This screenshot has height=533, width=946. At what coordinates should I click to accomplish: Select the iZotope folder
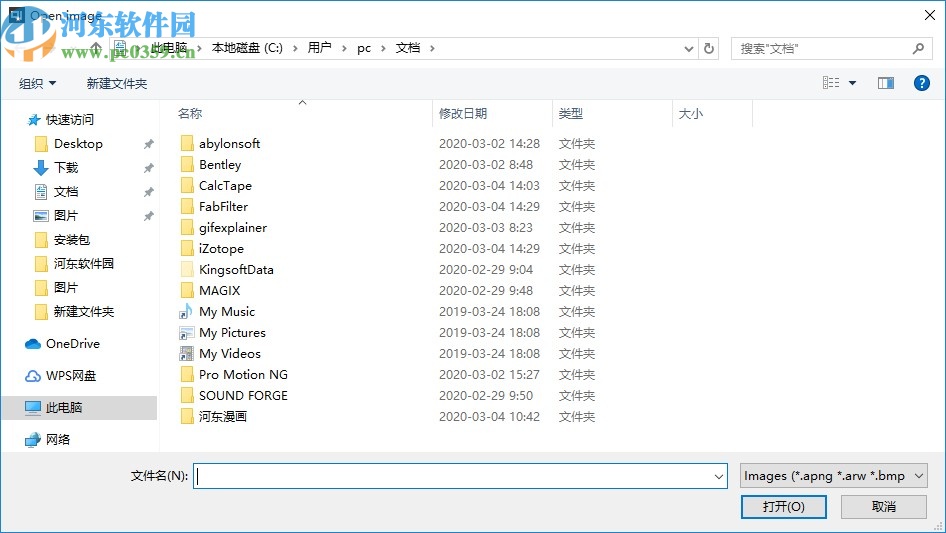pos(221,249)
